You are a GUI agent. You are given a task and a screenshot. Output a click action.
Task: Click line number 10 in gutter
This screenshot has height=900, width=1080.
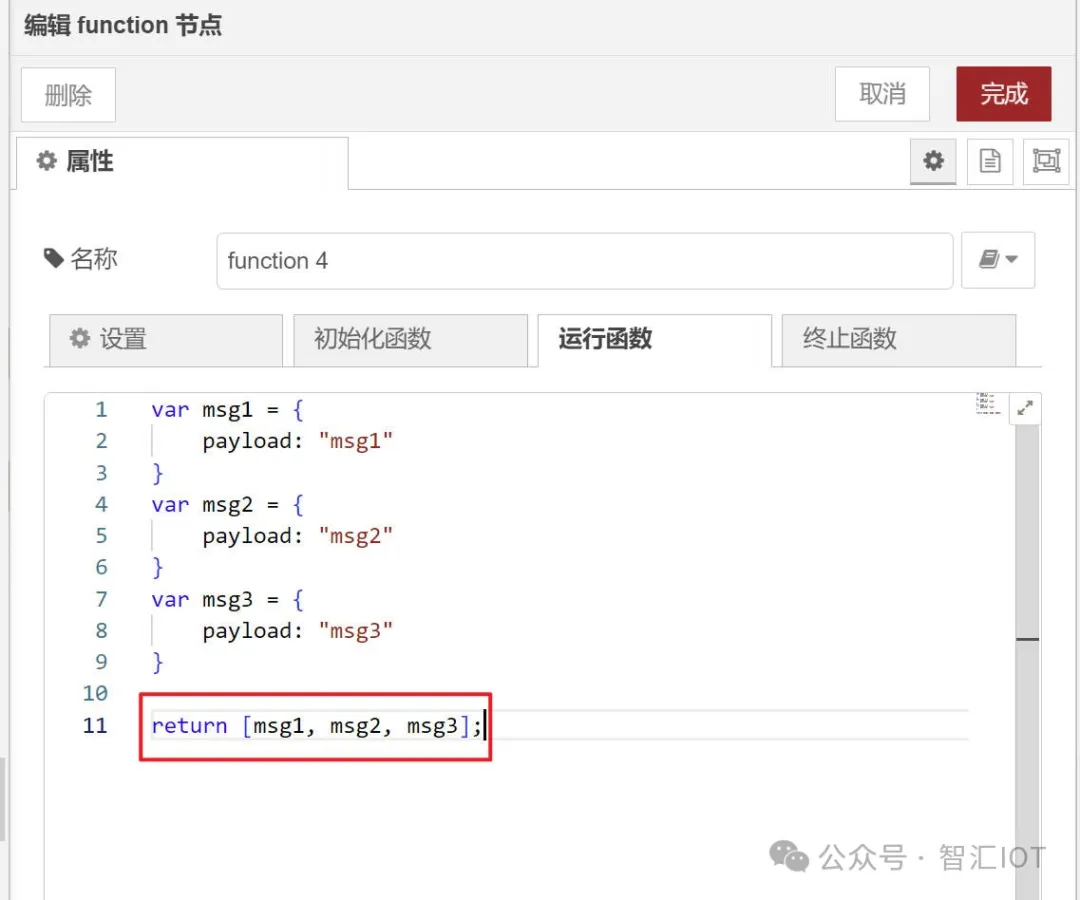point(95,693)
